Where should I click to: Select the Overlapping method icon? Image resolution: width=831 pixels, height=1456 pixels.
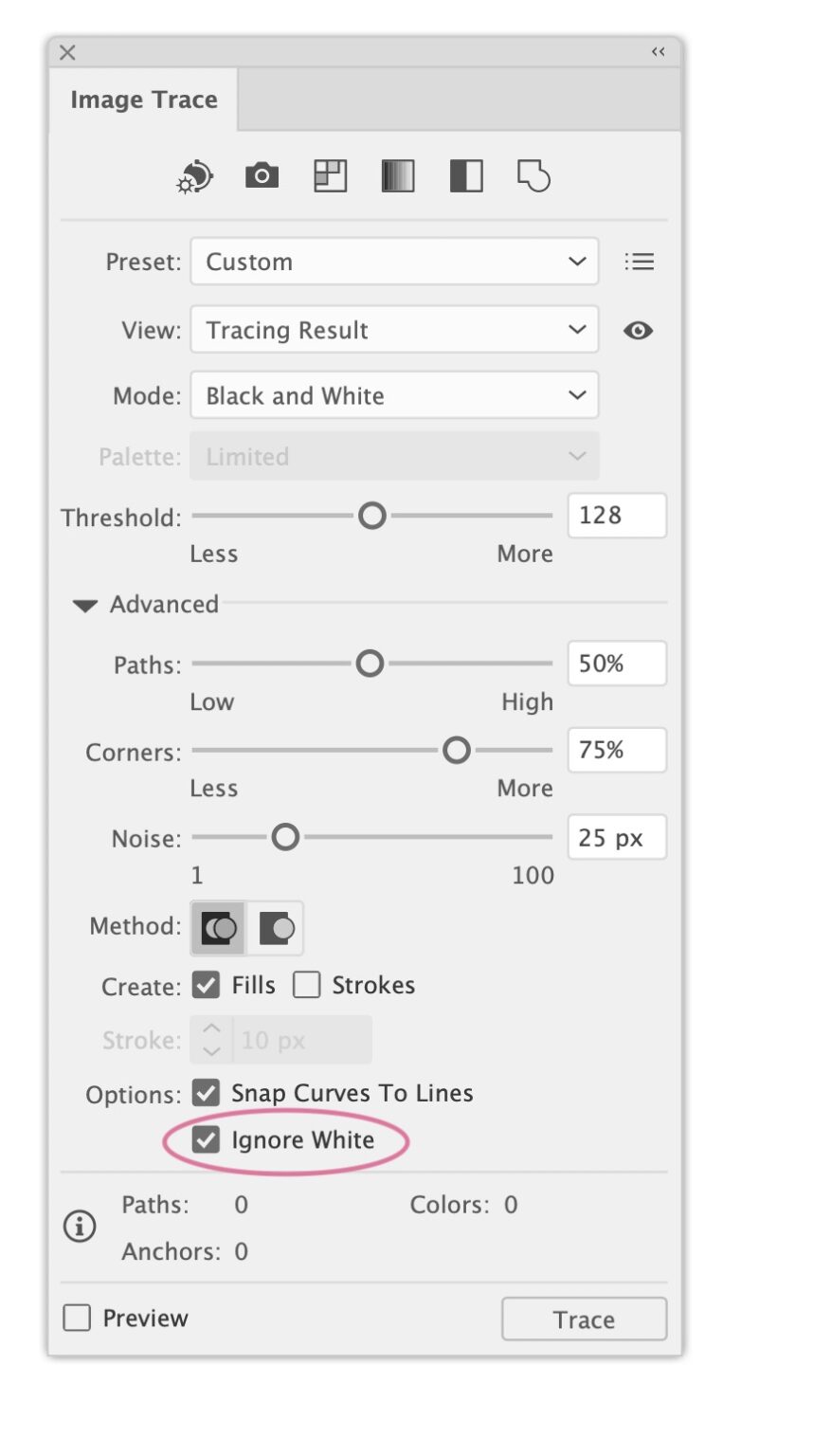click(276, 927)
